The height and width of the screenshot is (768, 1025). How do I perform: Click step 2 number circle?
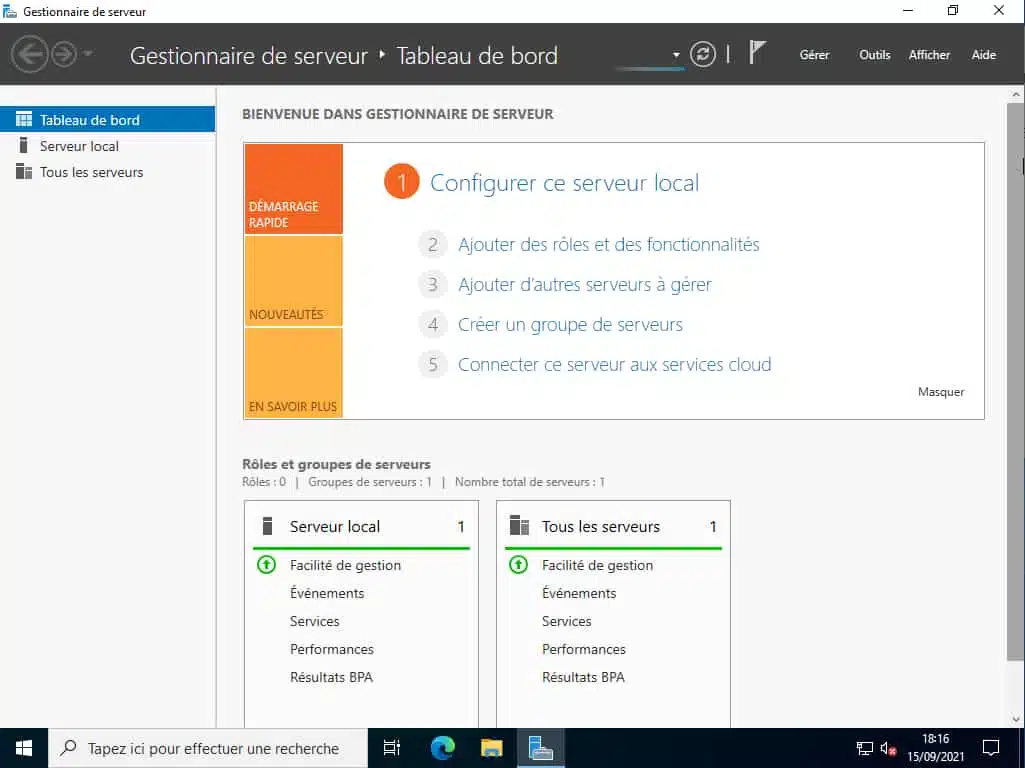432,244
